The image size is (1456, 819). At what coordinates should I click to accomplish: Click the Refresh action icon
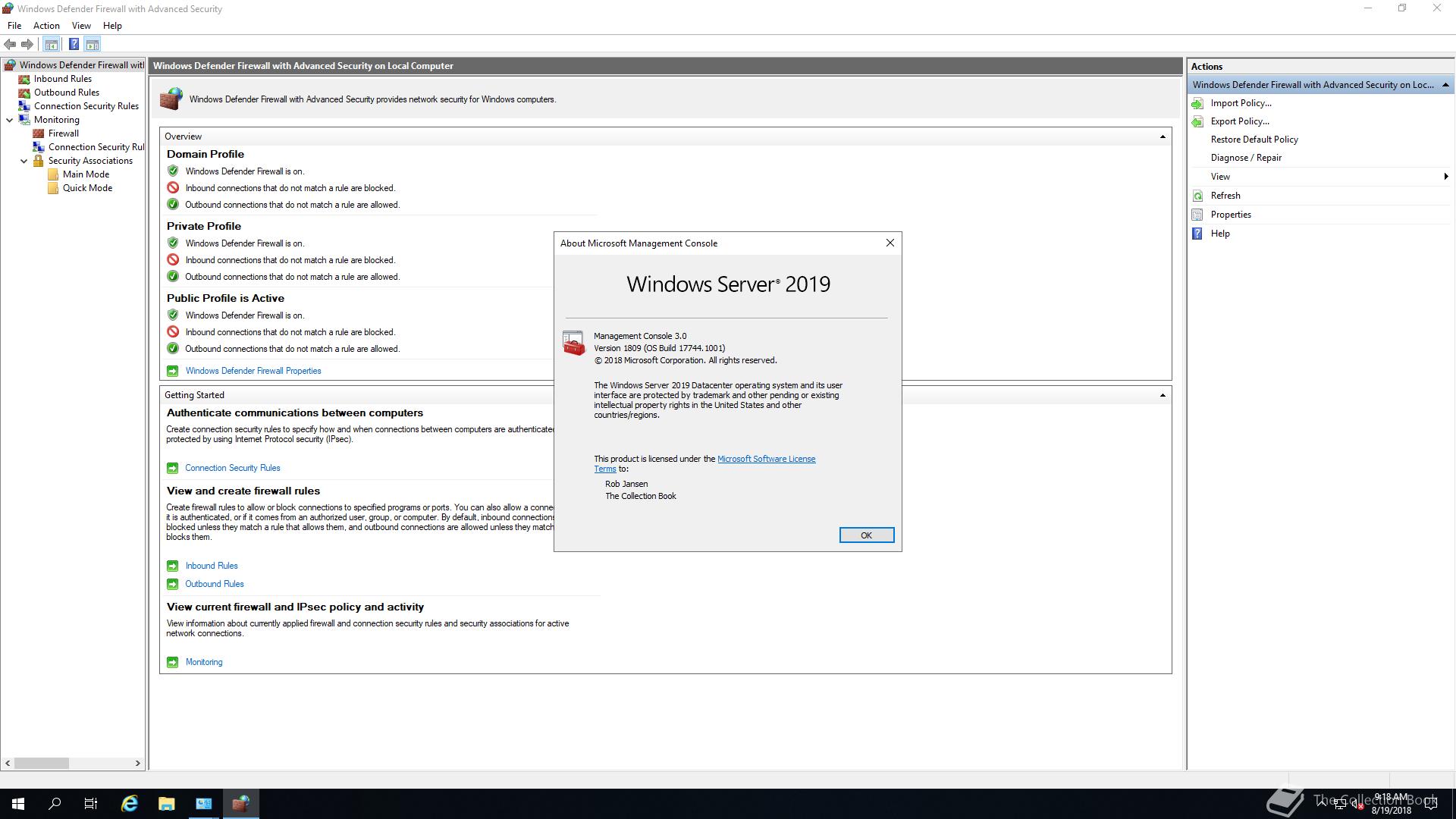[1197, 196]
